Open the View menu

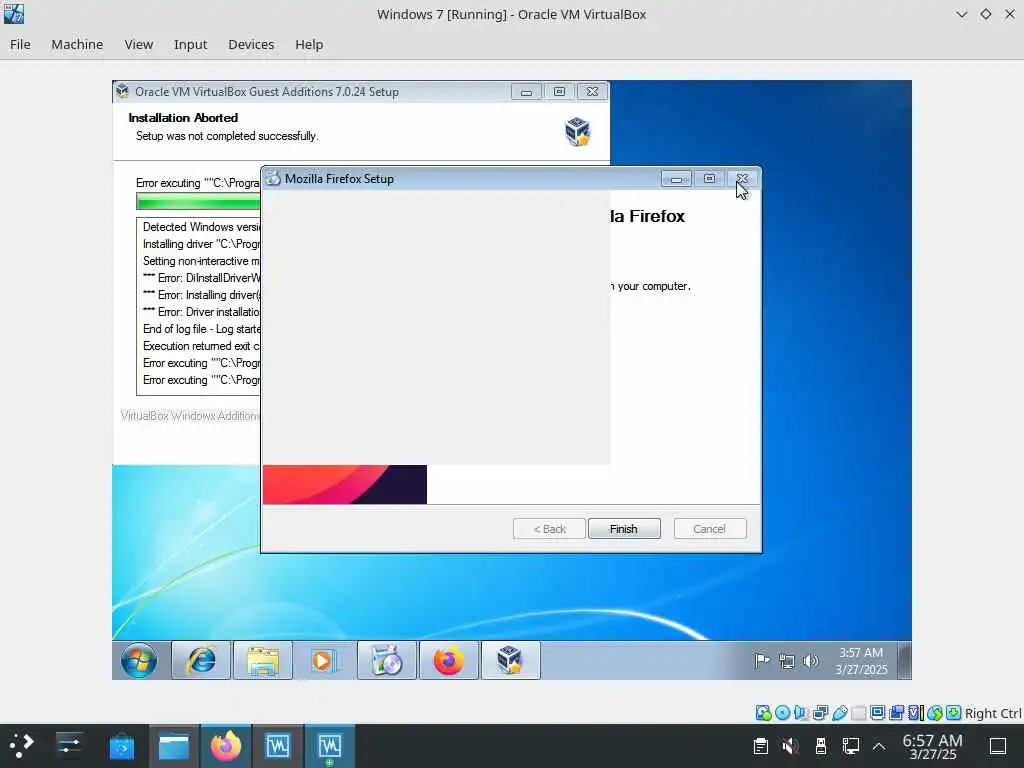138,44
